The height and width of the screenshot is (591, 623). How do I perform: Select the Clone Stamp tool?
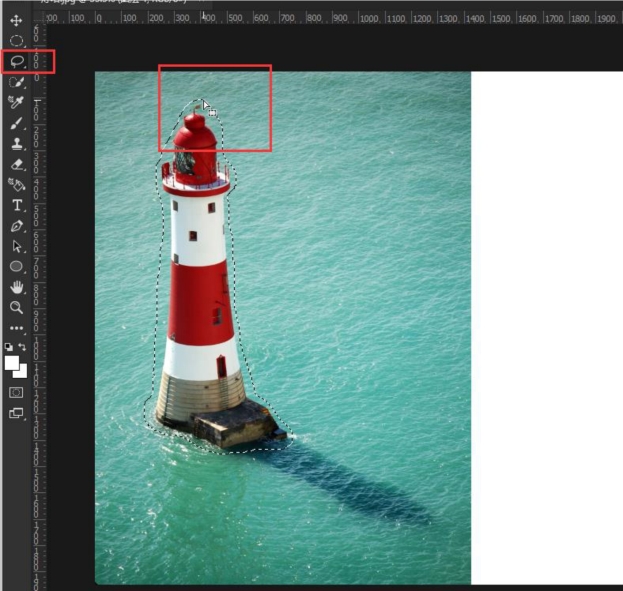[x=17, y=144]
